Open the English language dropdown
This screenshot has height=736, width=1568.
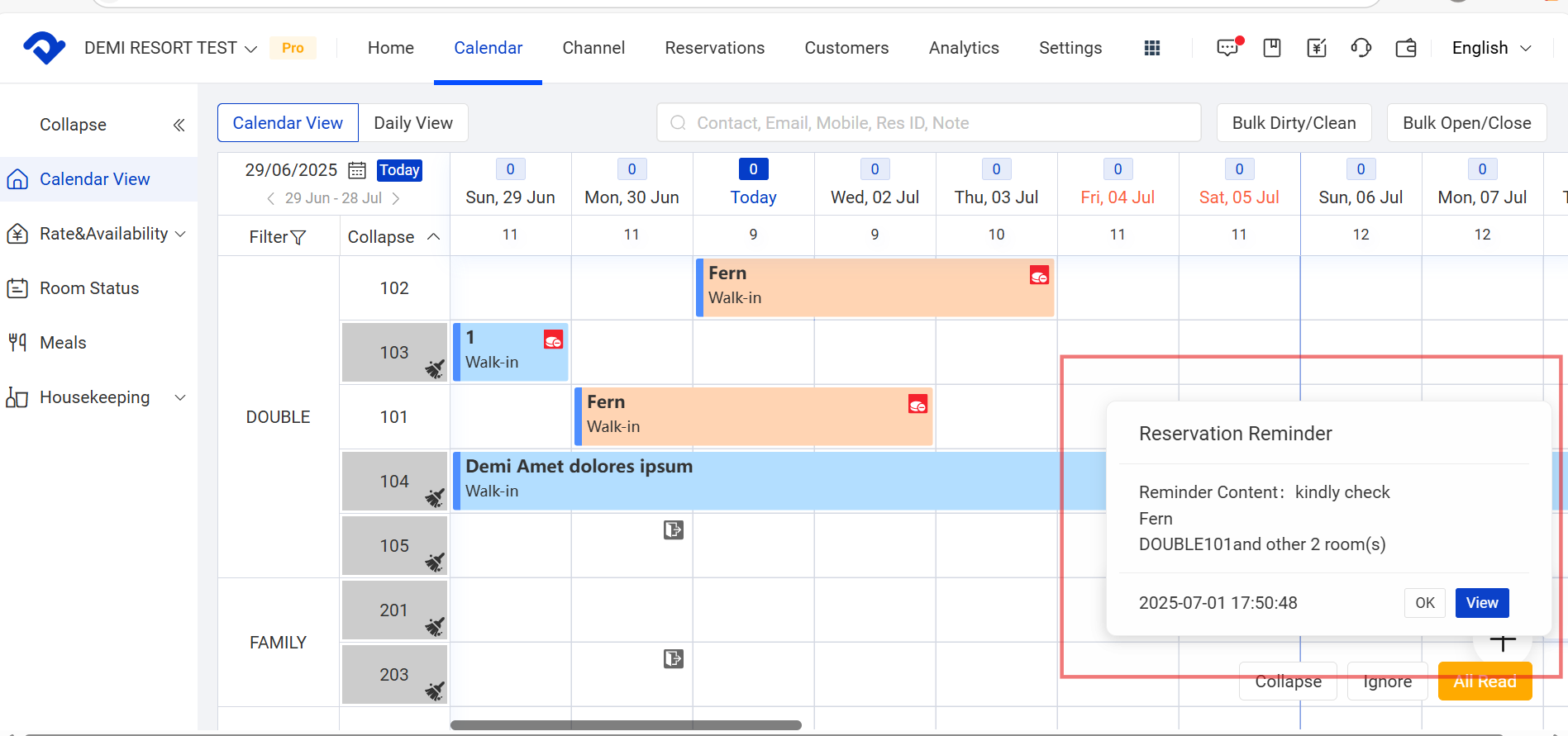pos(1491,48)
